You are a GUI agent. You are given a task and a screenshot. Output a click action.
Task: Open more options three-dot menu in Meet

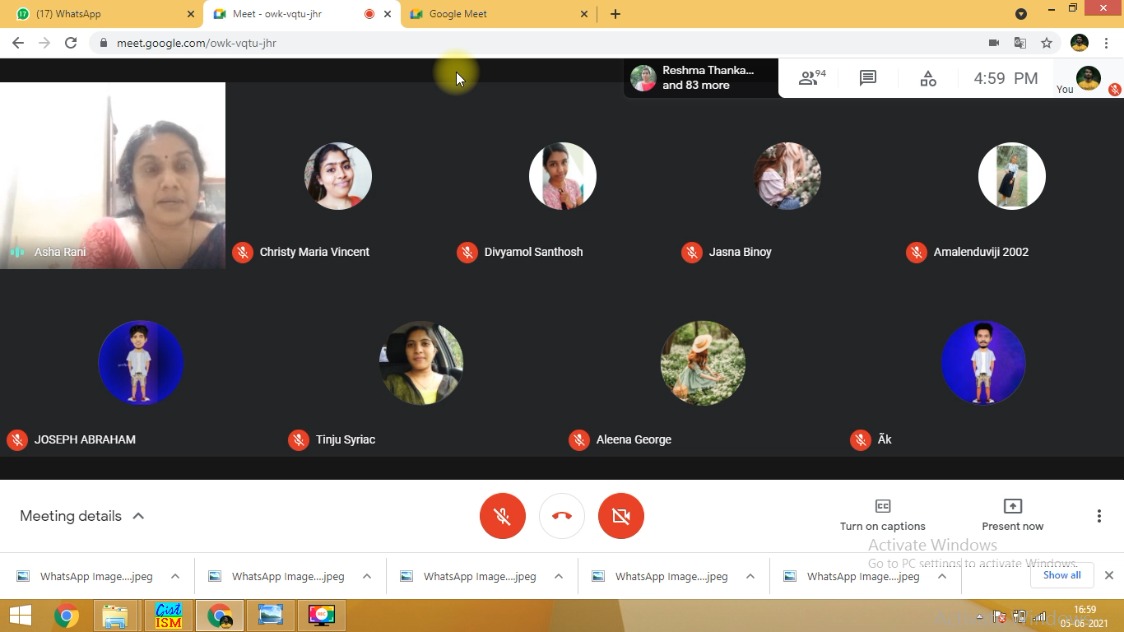coord(1098,516)
